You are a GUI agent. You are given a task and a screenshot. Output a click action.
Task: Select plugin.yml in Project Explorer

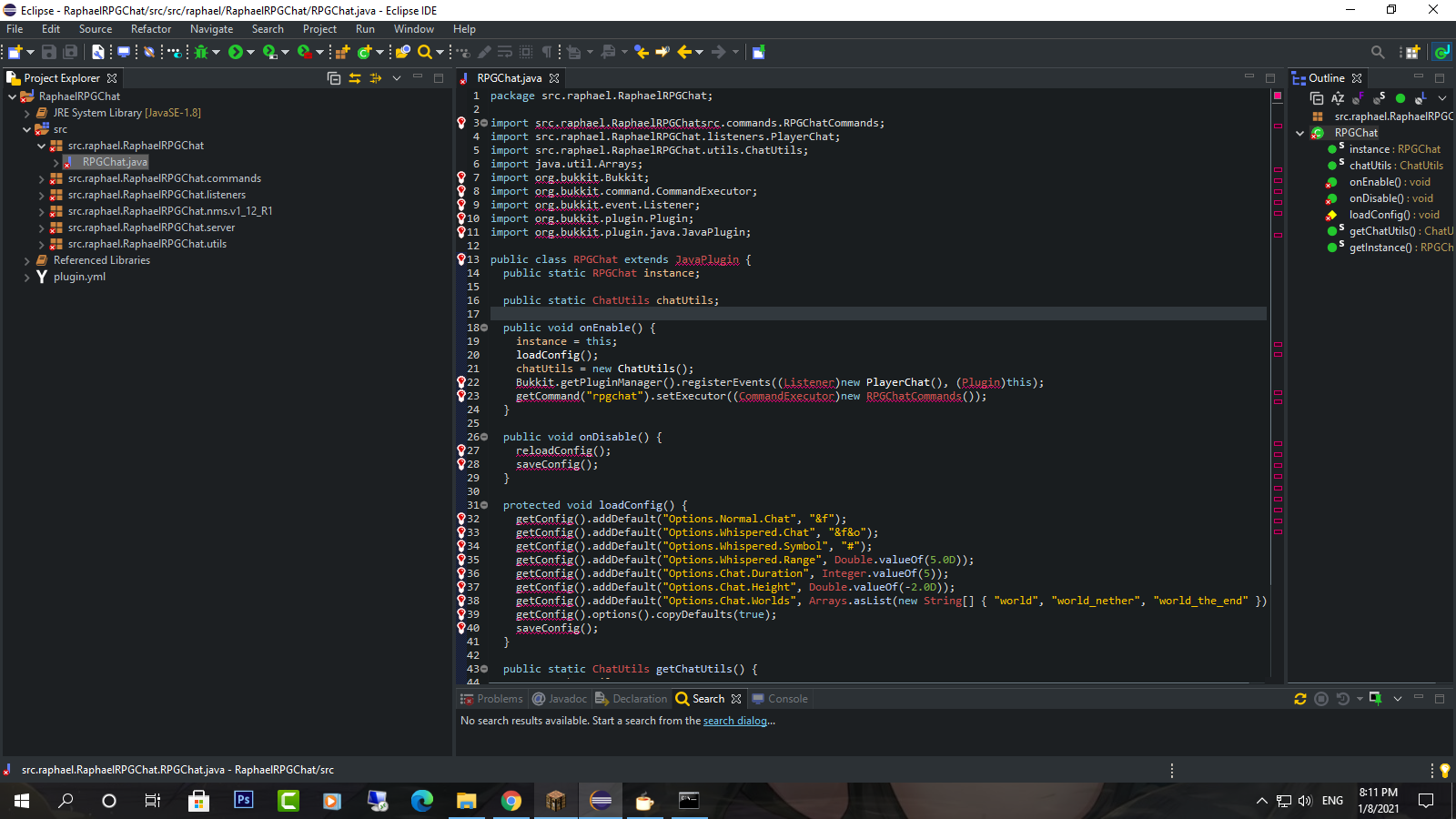click(x=79, y=277)
